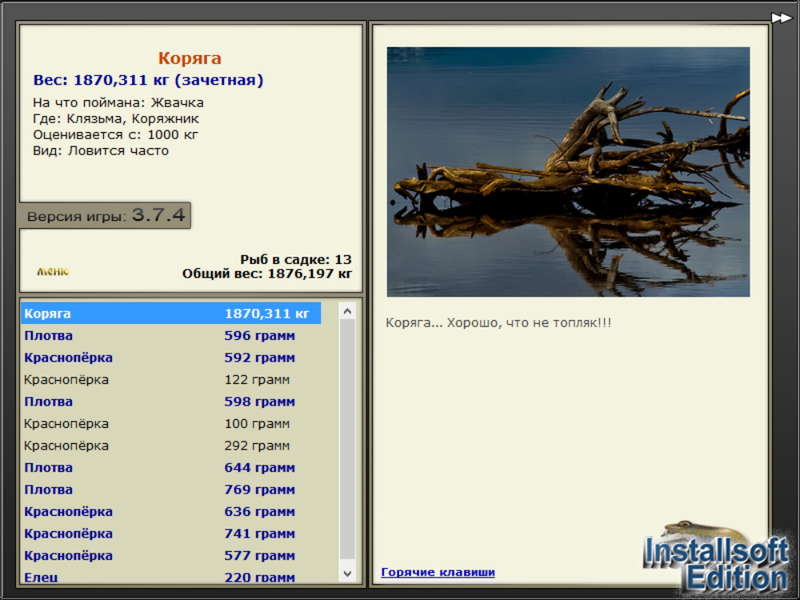The width and height of the screenshot is (800, 600).
Task: Click the driftwood snag photo
Action: tap(568, 171)
